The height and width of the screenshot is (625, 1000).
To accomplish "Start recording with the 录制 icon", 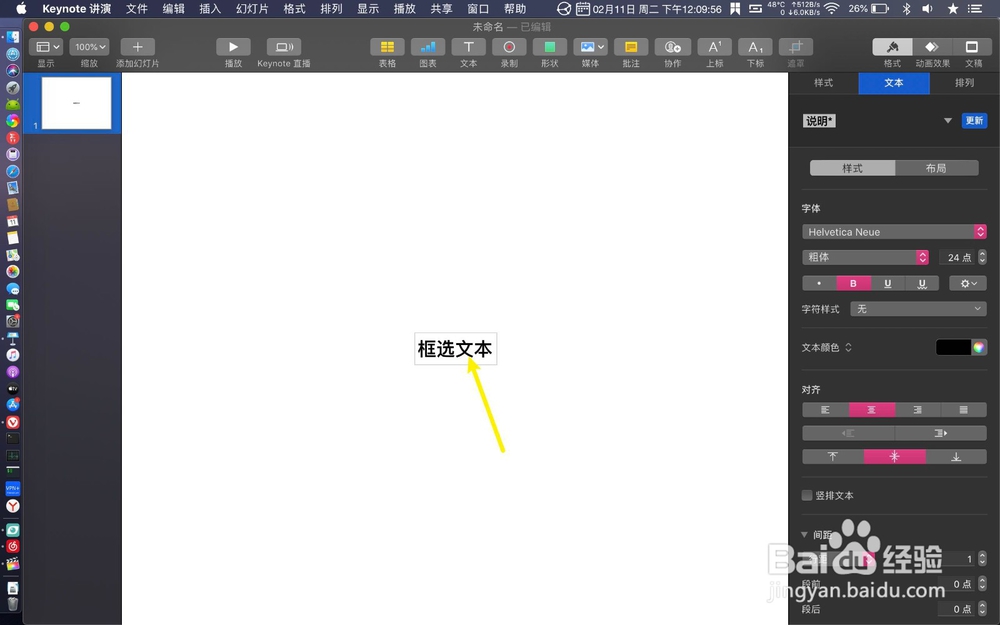I will (509, 47).
